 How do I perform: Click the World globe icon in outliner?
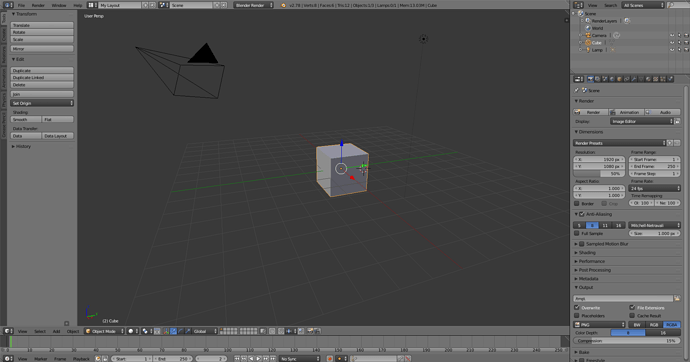(588, 28)
